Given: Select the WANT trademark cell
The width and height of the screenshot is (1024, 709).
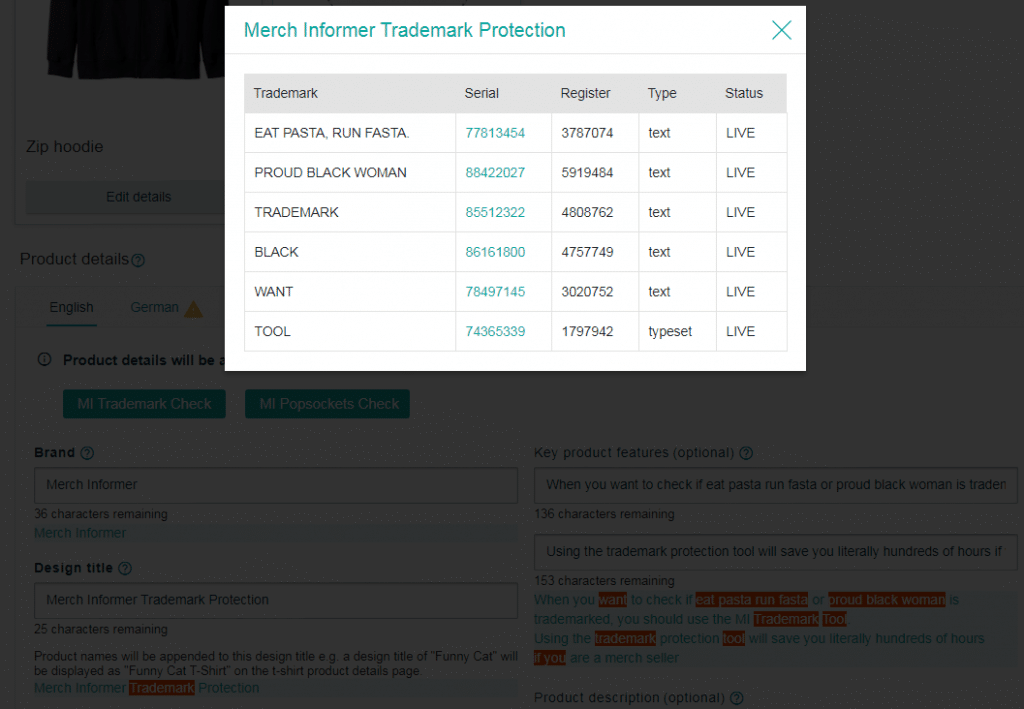Looking at the screenshot, I should (x=350, y=292).
